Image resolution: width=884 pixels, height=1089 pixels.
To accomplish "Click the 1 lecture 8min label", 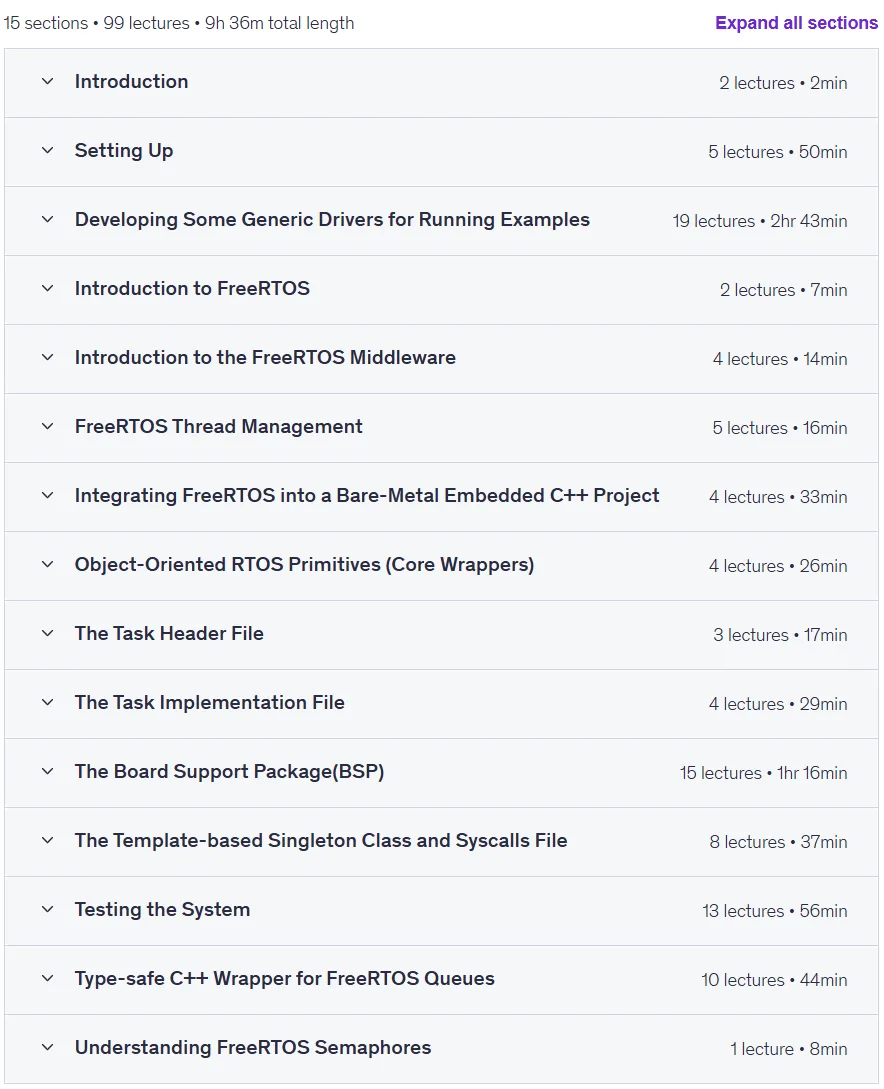I will (788, 1049).
